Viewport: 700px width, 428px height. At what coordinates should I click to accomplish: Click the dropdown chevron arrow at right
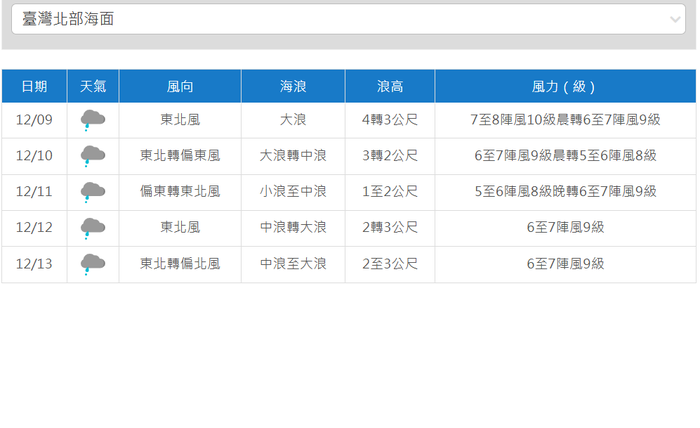point(676,20)
